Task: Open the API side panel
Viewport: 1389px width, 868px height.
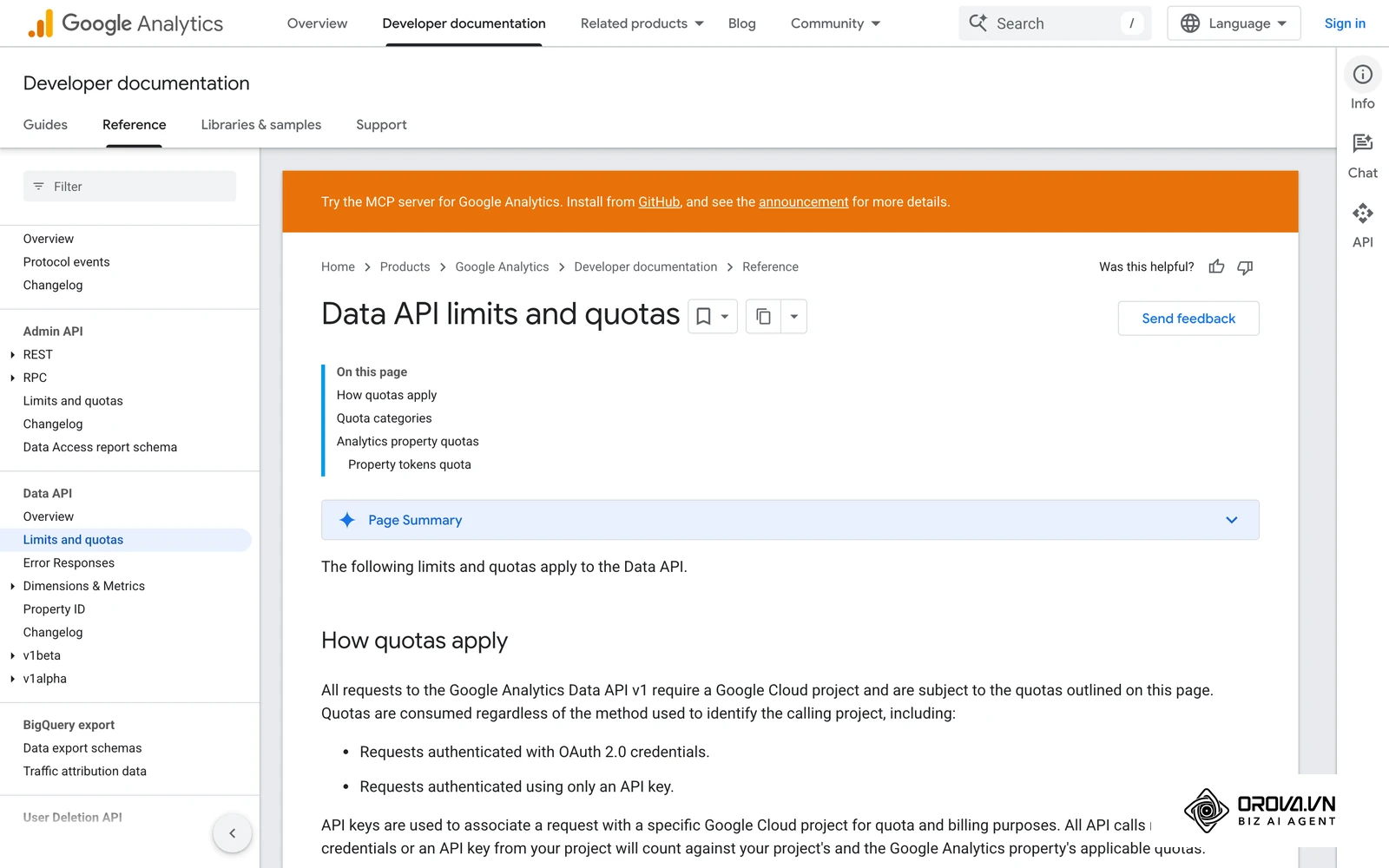Action: [1362, 225]
